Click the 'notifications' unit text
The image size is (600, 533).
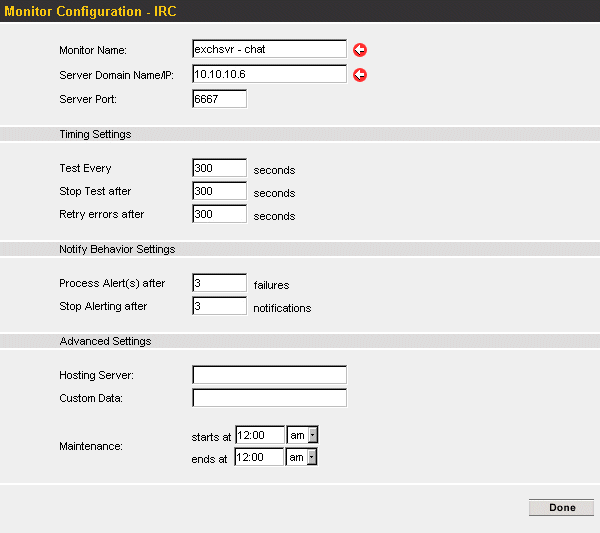click(282, 308)
